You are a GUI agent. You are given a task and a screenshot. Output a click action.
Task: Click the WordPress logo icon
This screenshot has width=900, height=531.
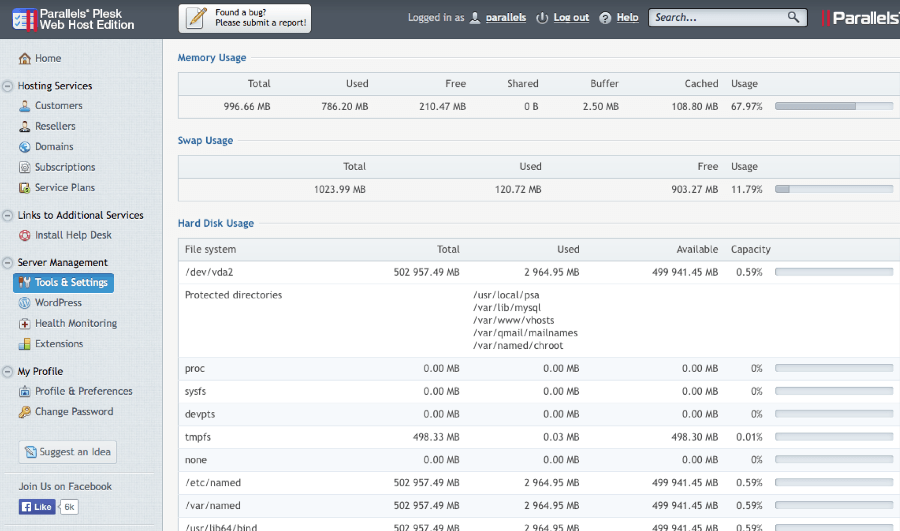25,303
